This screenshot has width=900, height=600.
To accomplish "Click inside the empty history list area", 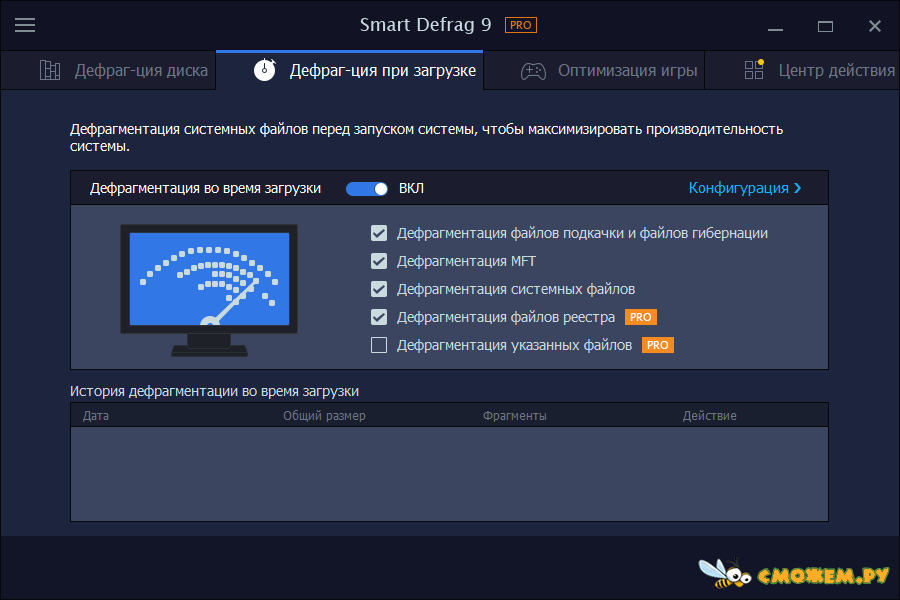I will click(449, 474).
